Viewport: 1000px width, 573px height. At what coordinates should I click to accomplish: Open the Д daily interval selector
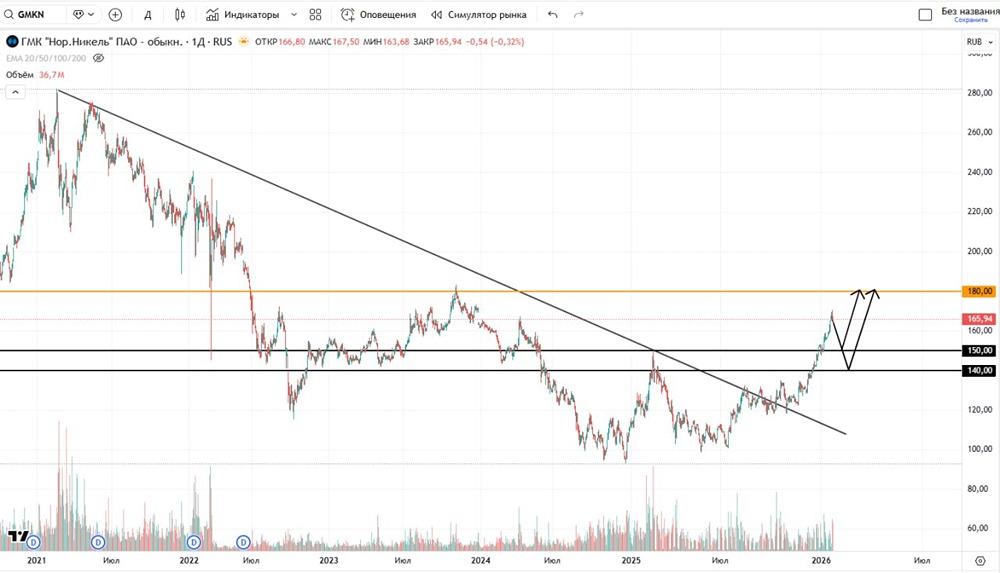(x=147, y=15)
